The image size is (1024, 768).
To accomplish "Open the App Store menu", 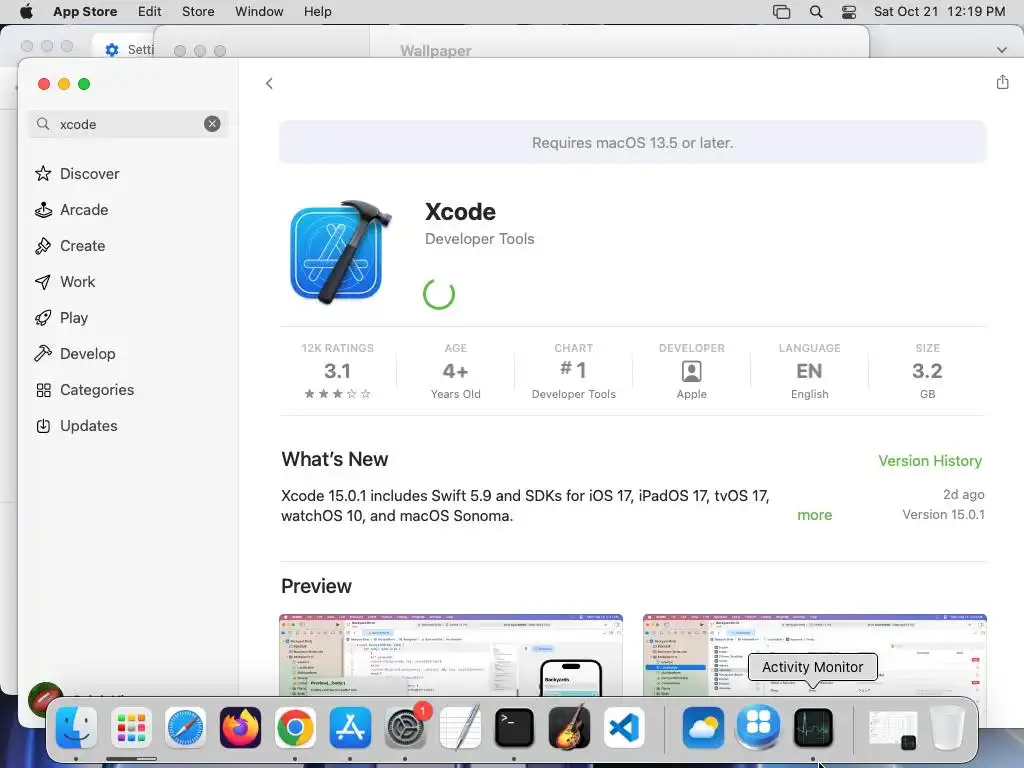I will point(85,12).
